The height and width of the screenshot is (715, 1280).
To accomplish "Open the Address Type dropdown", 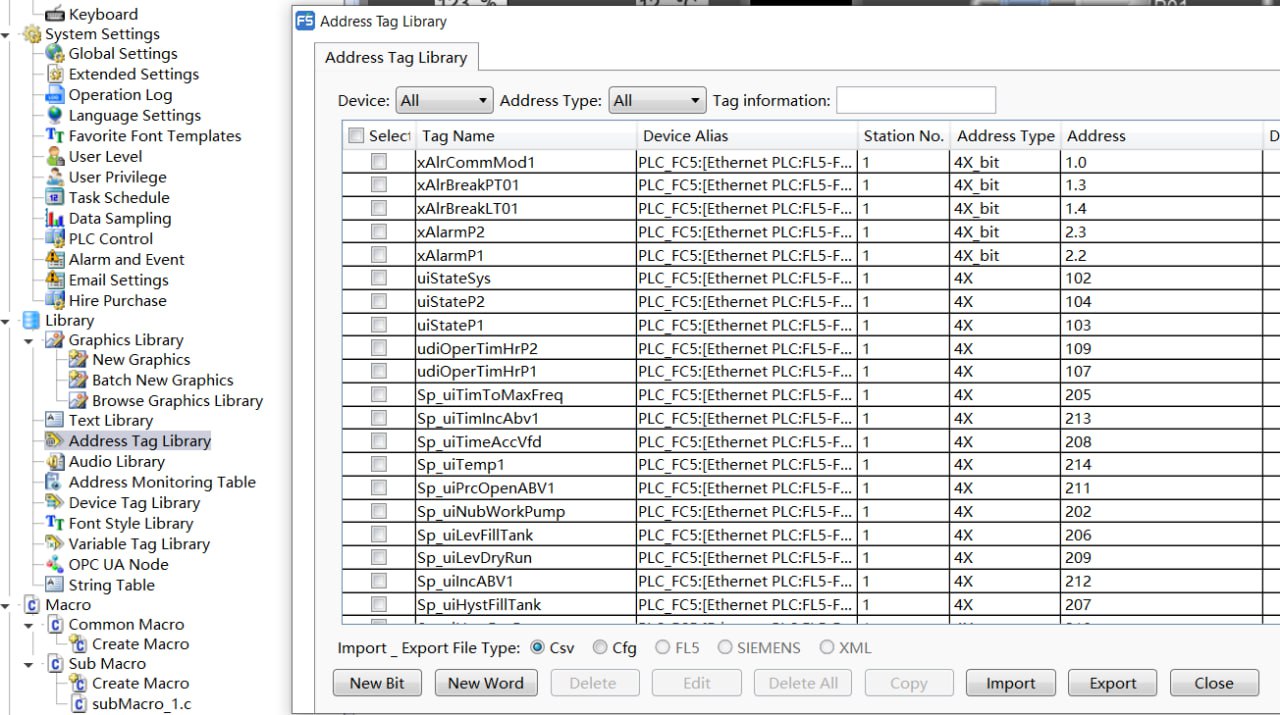I will tap(657, 101).
